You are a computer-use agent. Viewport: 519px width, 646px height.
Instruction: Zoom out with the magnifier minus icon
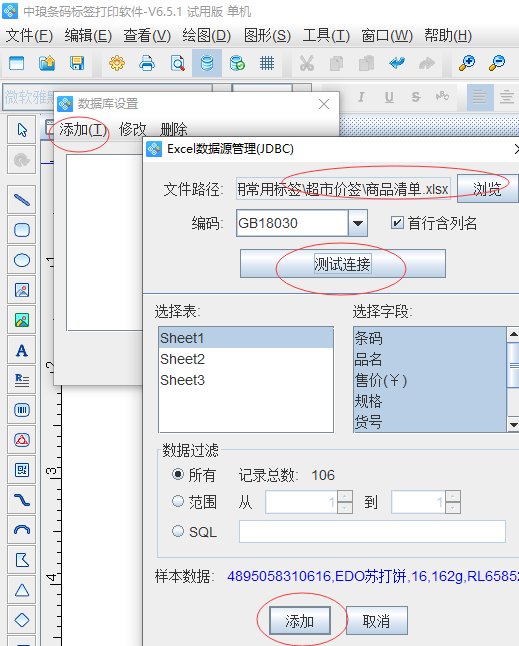[x=497, y=63]
